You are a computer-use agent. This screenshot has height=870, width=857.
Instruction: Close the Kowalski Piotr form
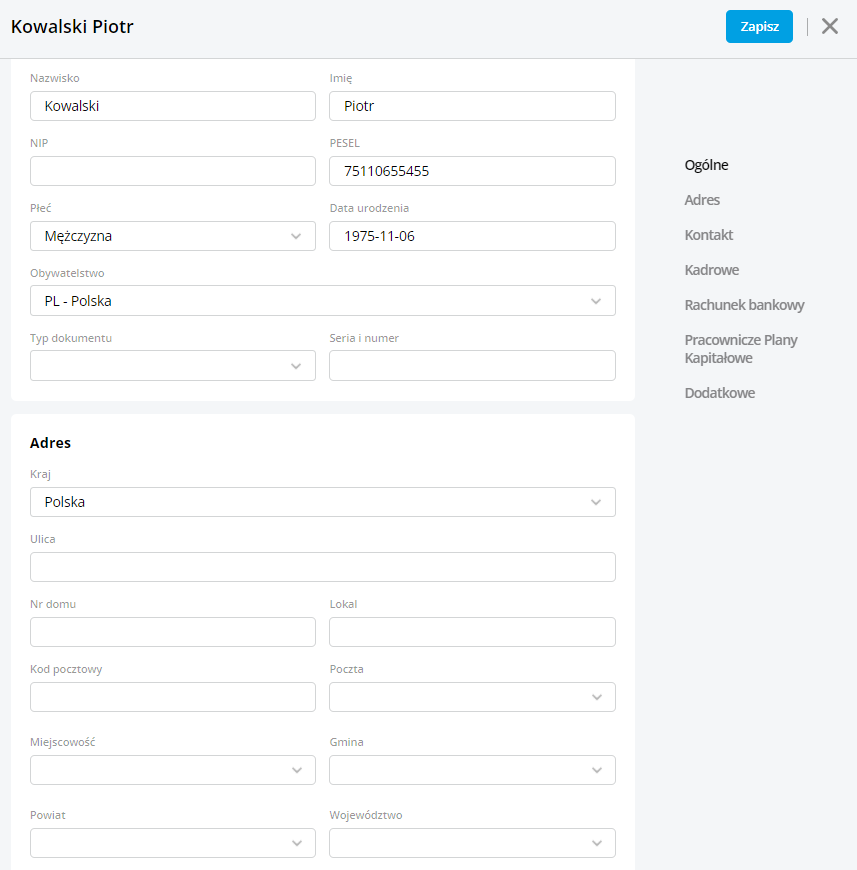click(x=829, y=27)
